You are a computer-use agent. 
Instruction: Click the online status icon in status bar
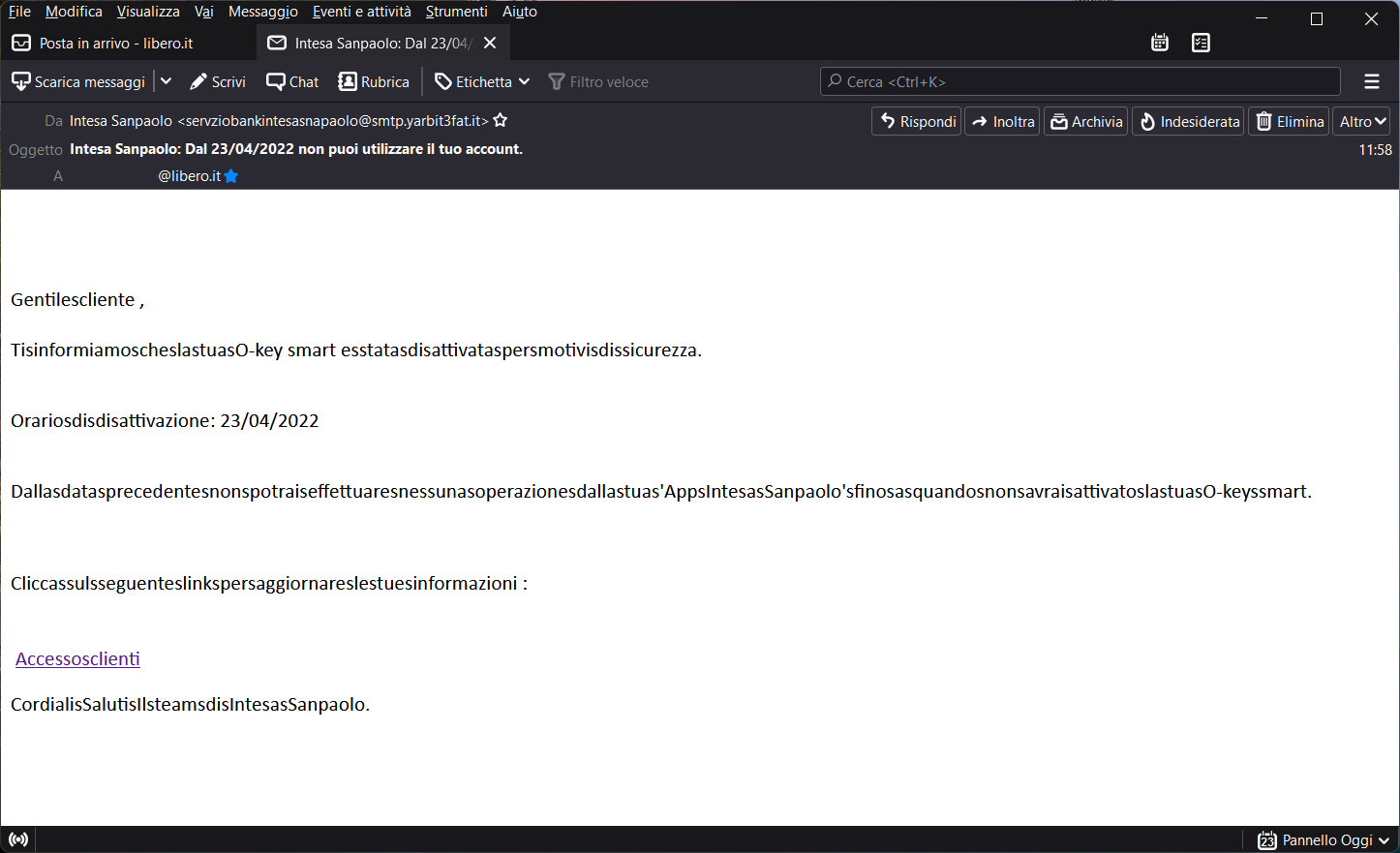point(18,839)
